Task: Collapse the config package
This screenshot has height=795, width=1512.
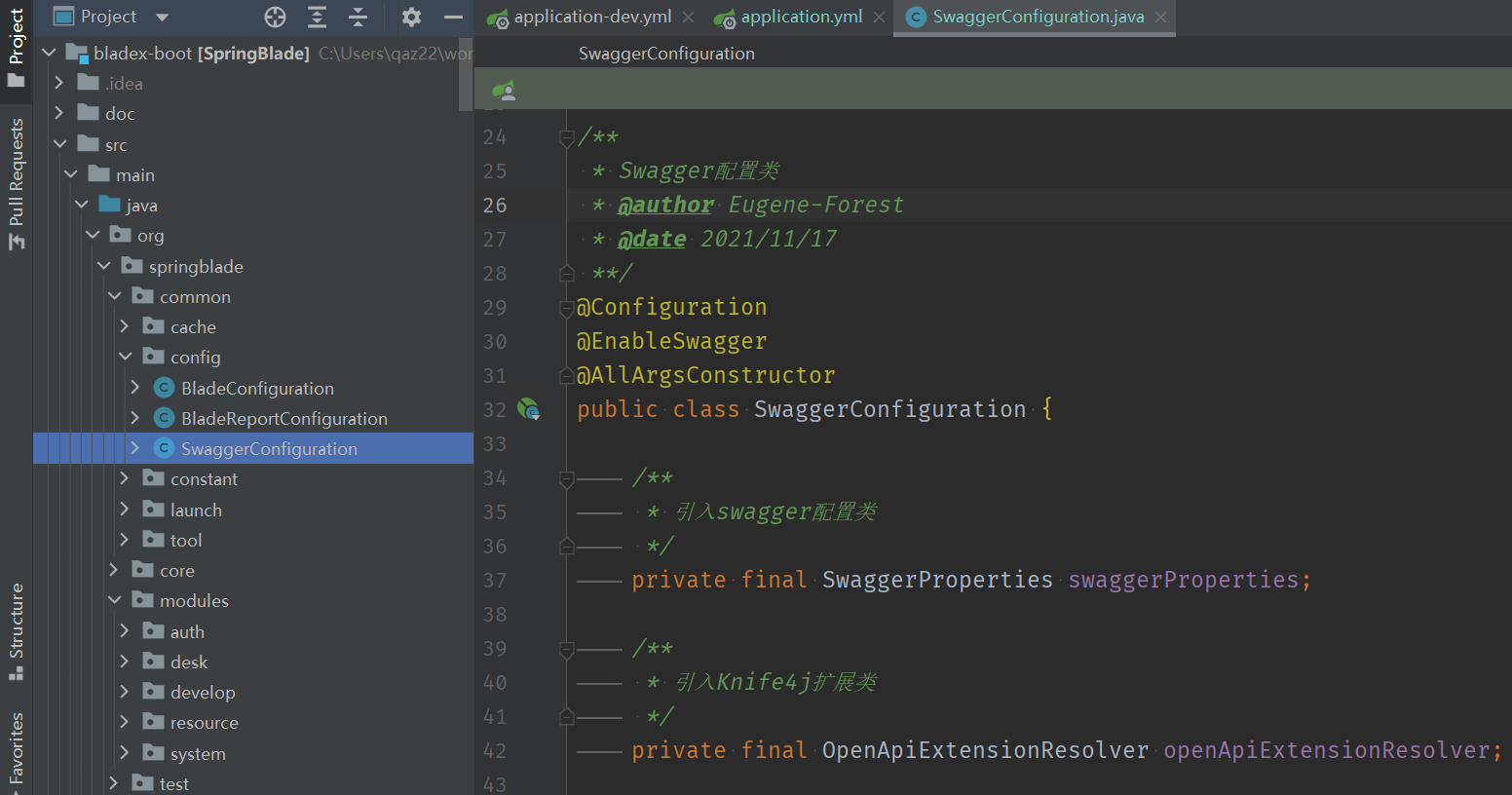Action: [x=125, y=357]
